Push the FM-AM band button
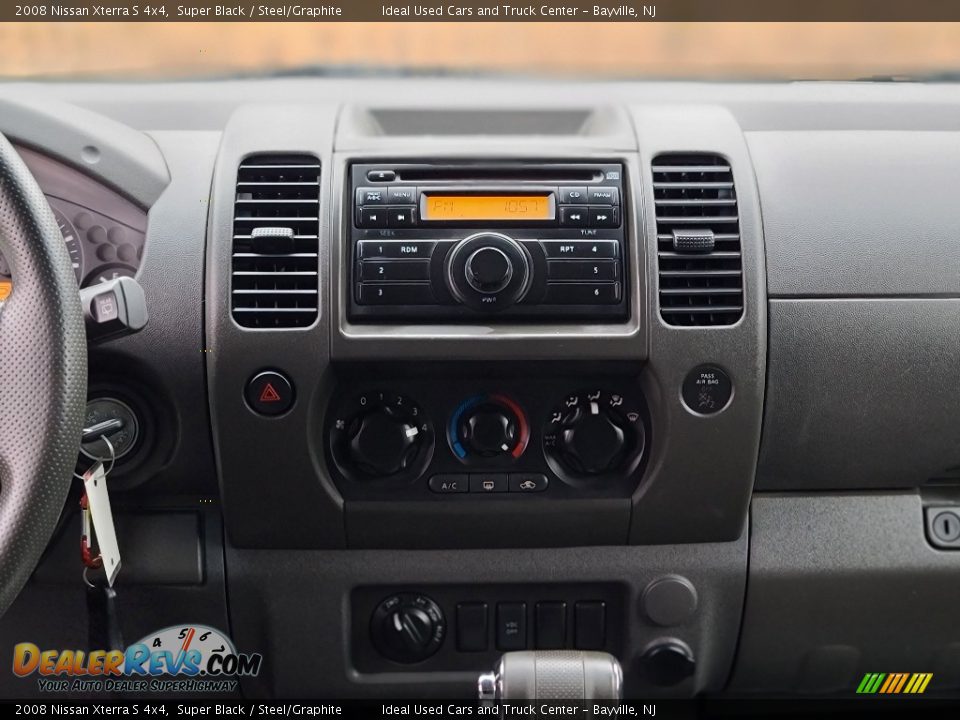Viewport: 960px width, 720px height. (x=602, y=195)
